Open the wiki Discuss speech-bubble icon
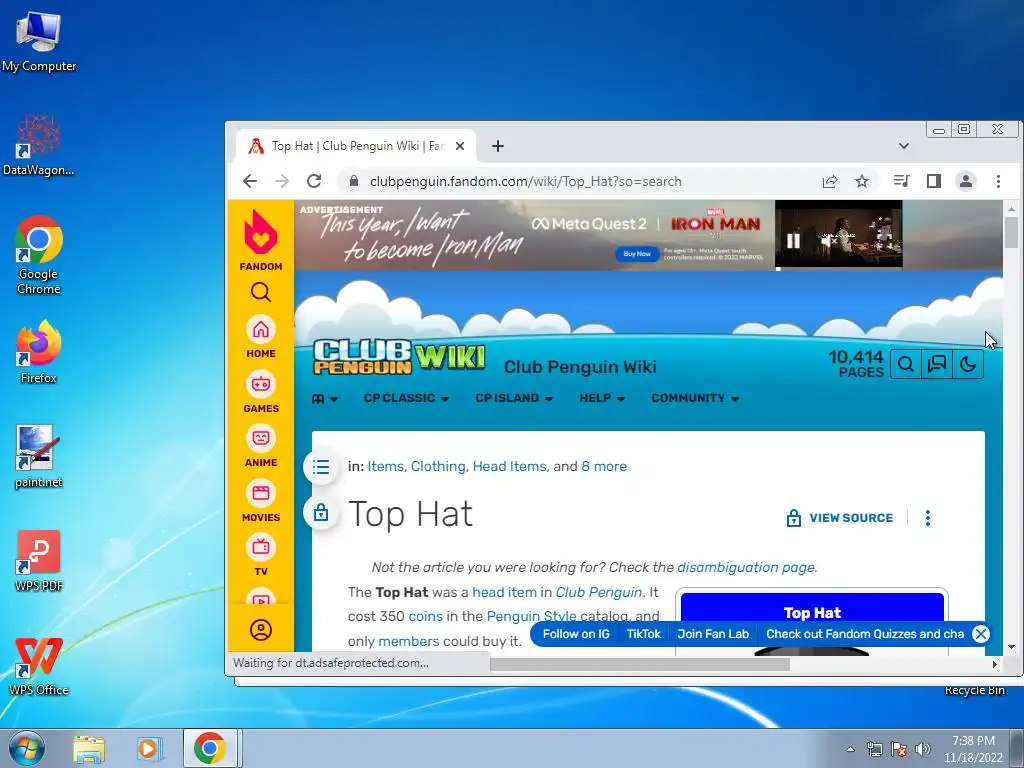The width and height of the screenshot is (1024, 768). pos(936,364)
